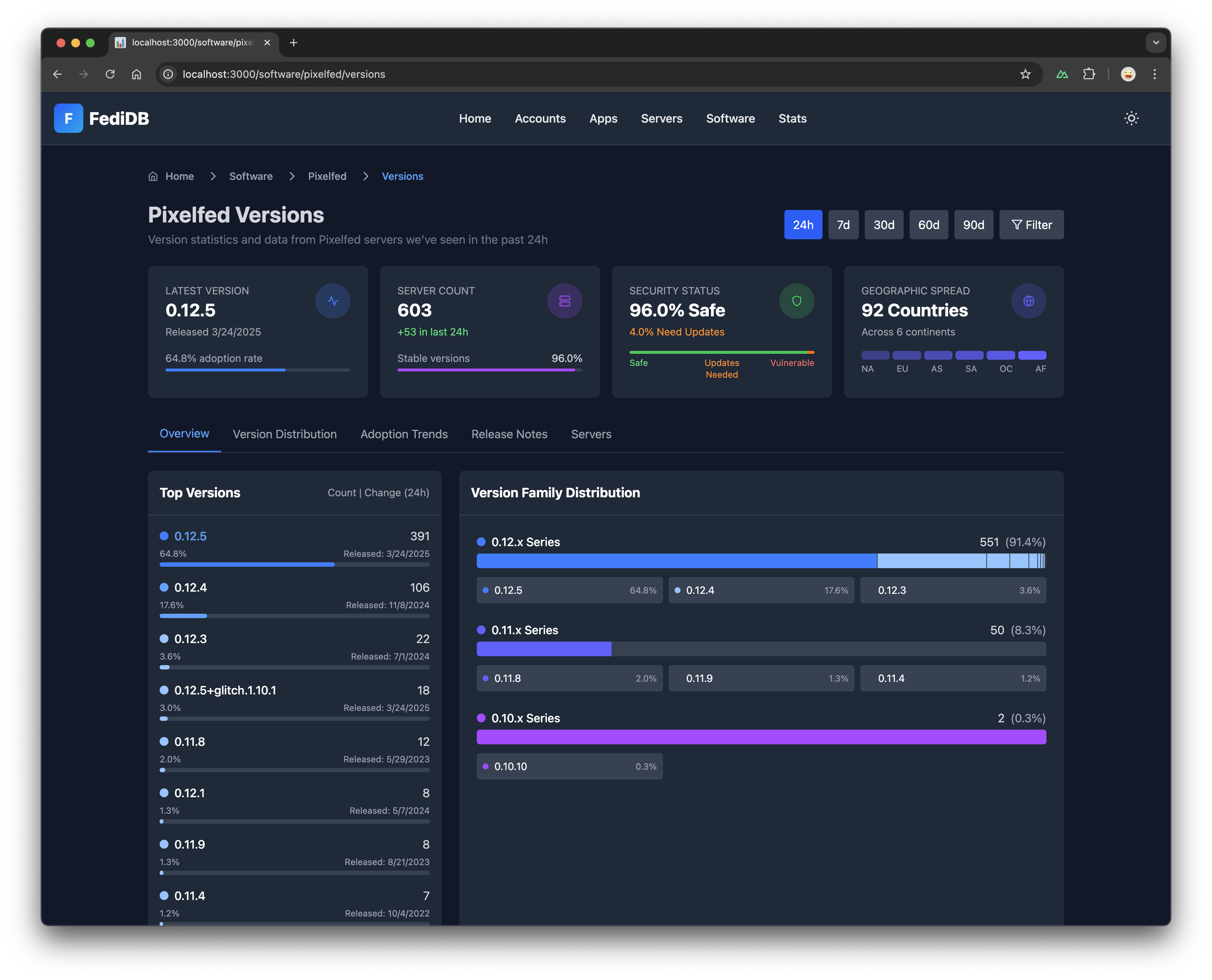The image size is (1212, 980).
Task: Click the AF continent bar in Geographic Spread
Action: [1032, 355]
